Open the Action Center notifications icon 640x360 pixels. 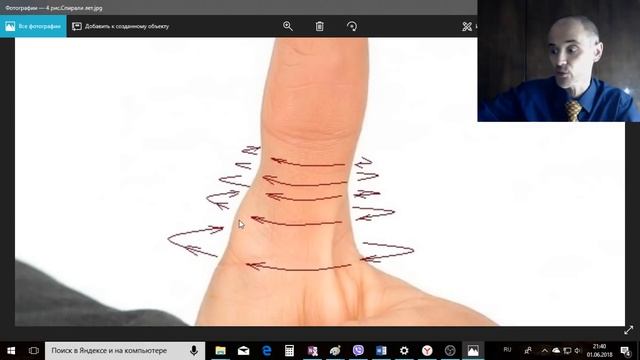click(x=625, y=351)
